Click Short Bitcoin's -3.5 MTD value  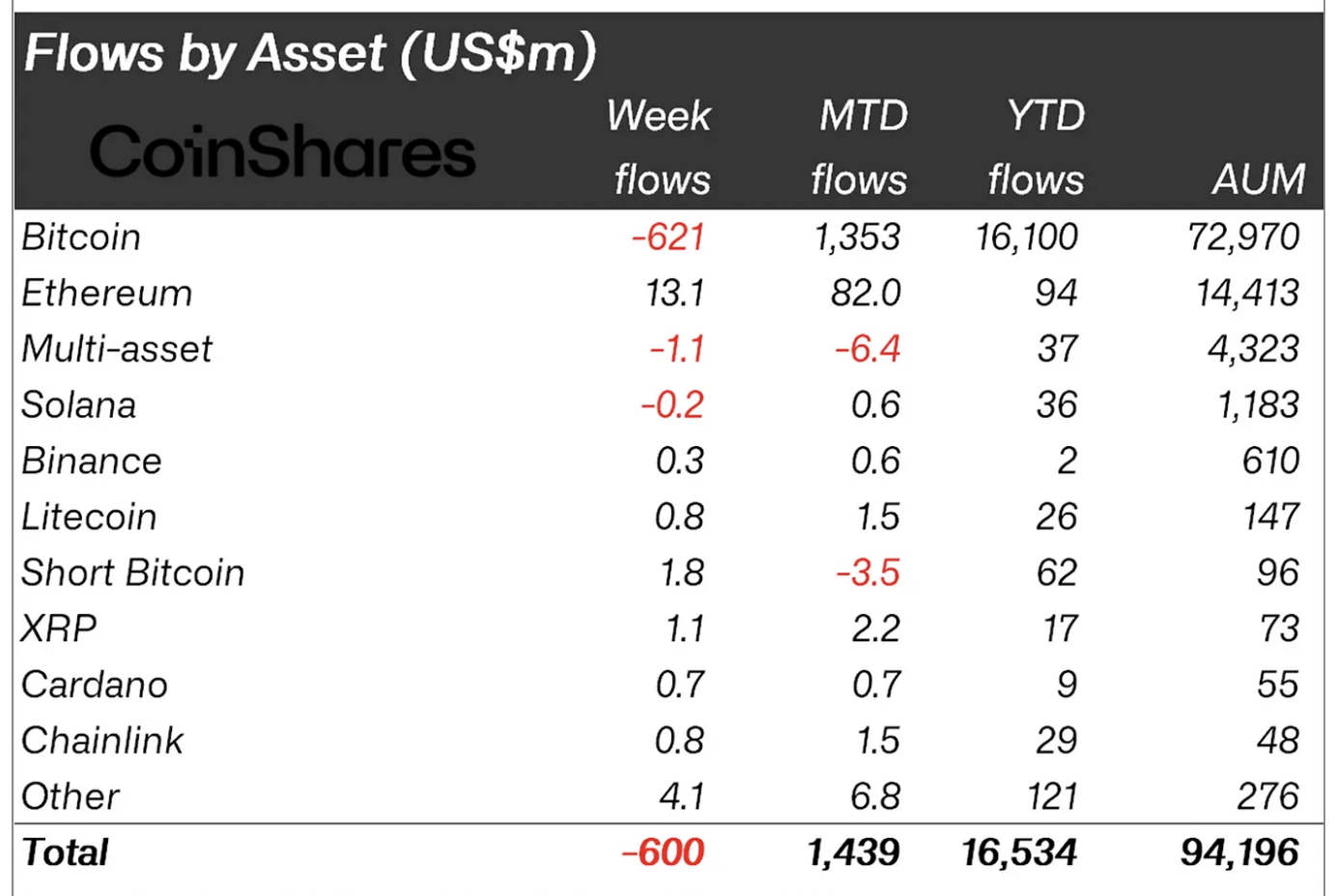point(868,574)
